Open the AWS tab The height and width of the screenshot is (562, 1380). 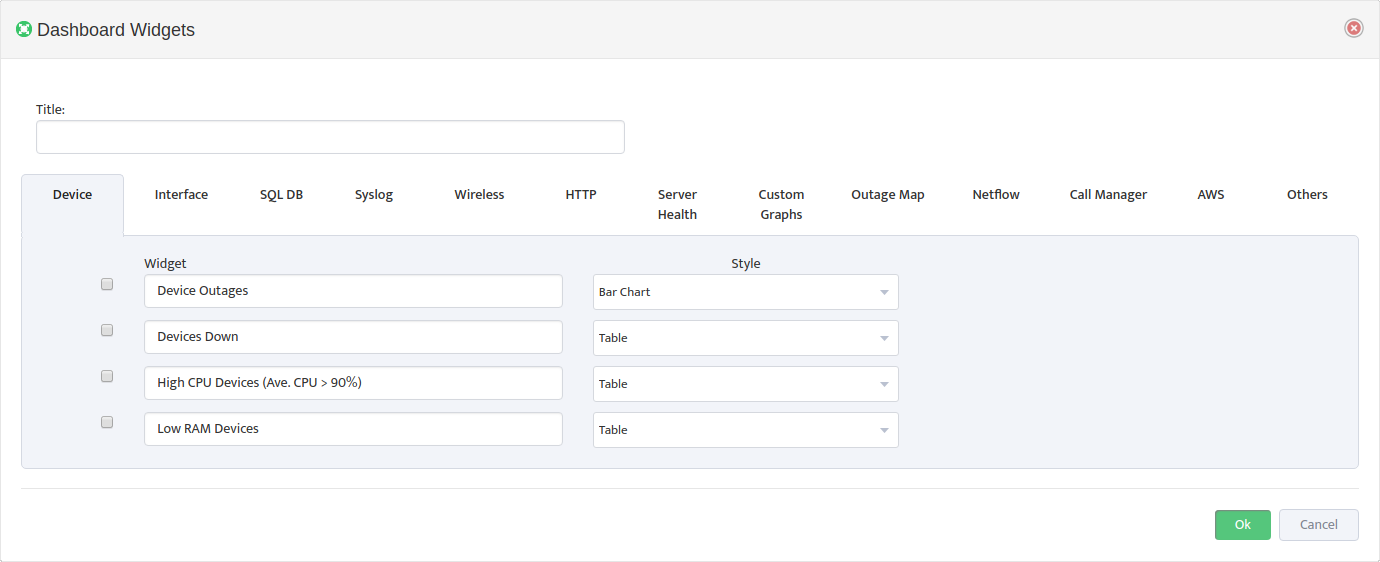(x=1211, y=195)
